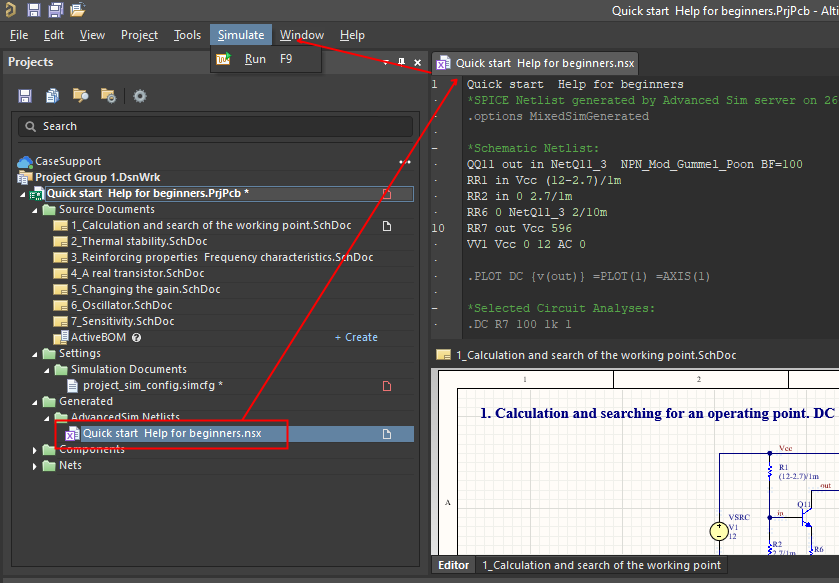
Task: Open the Projects panel options dropdown arrow
Action: pos(386,62)
